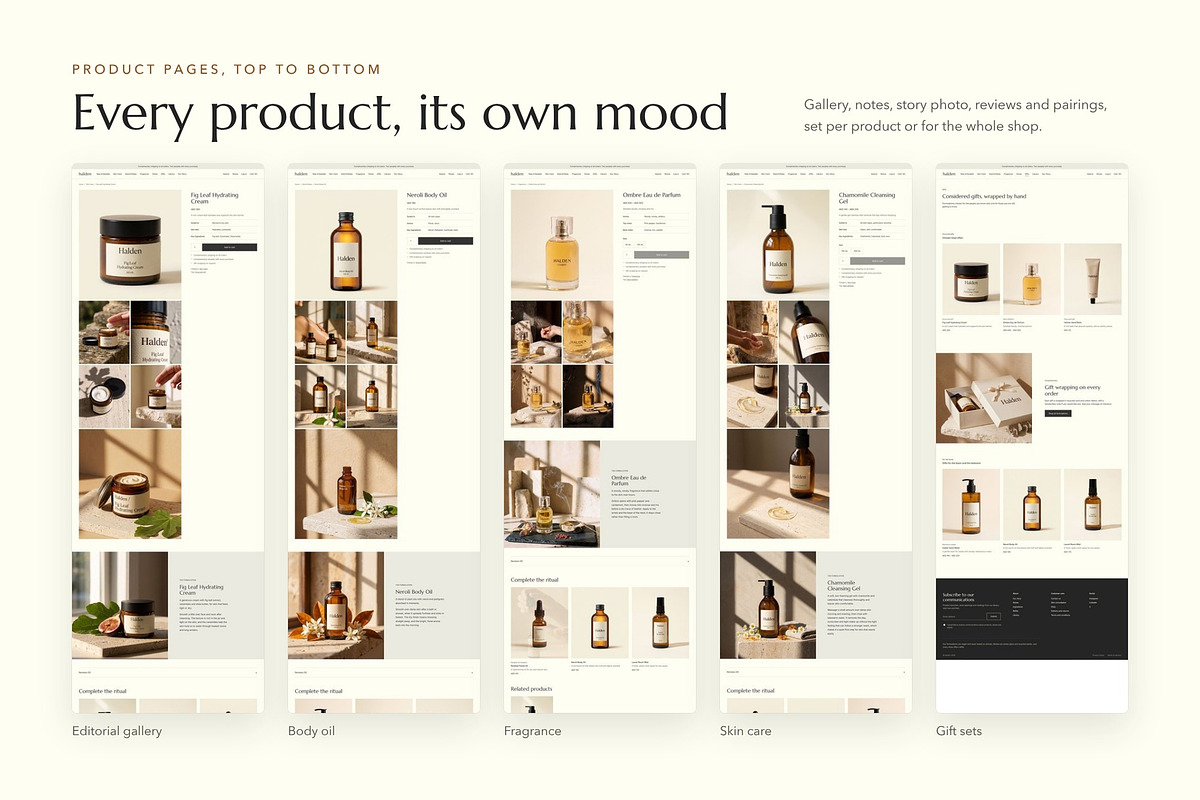Open the halden logo on the Skin care page

pyautogui.click(x=732, y=173)
